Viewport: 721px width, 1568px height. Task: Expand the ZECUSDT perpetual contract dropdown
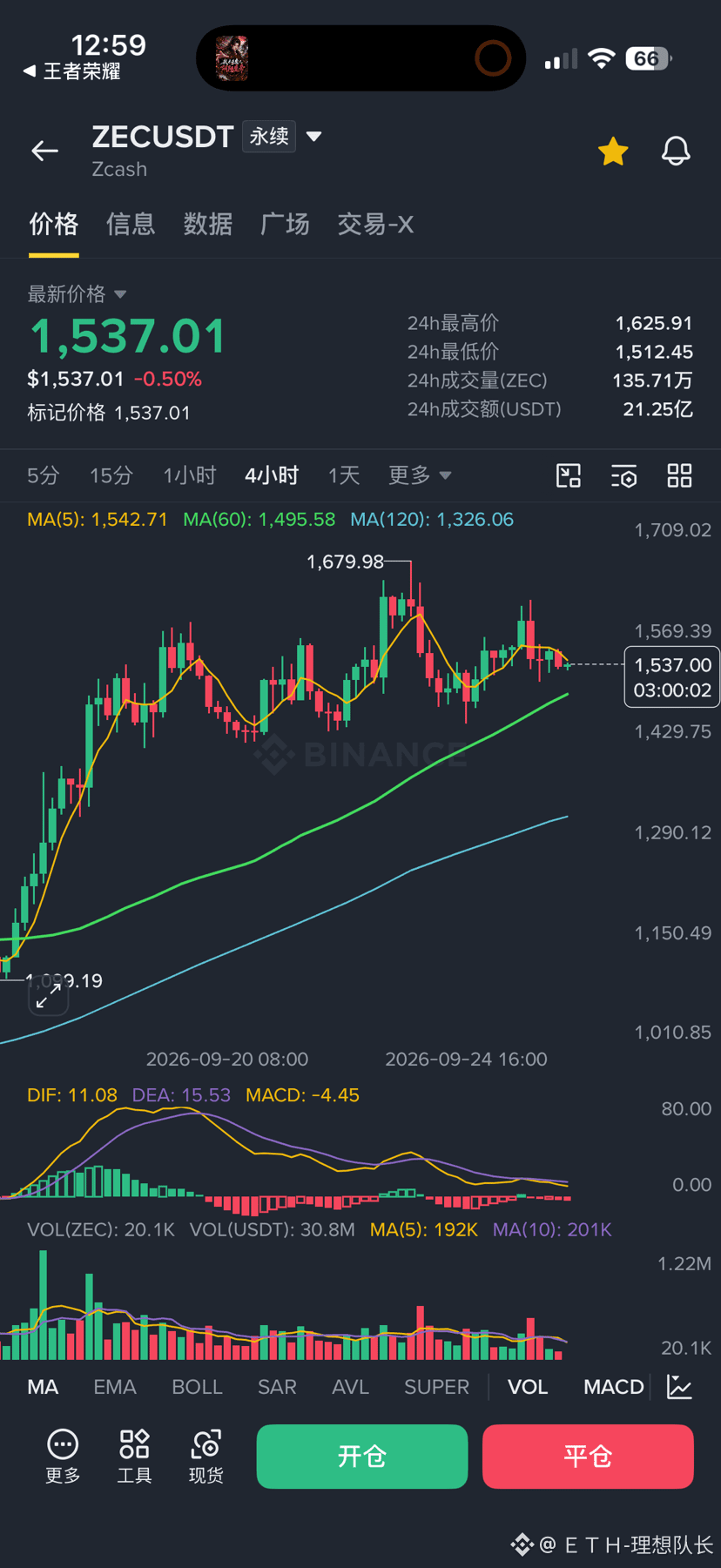point(314,137)
